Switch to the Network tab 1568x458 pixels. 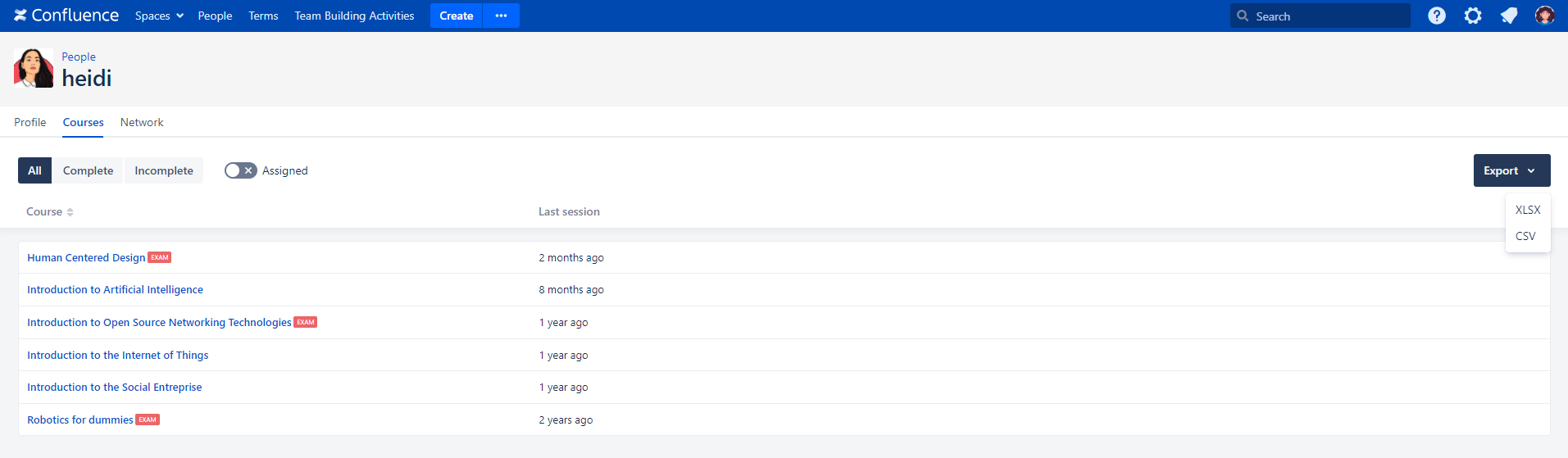coord(142,122)
